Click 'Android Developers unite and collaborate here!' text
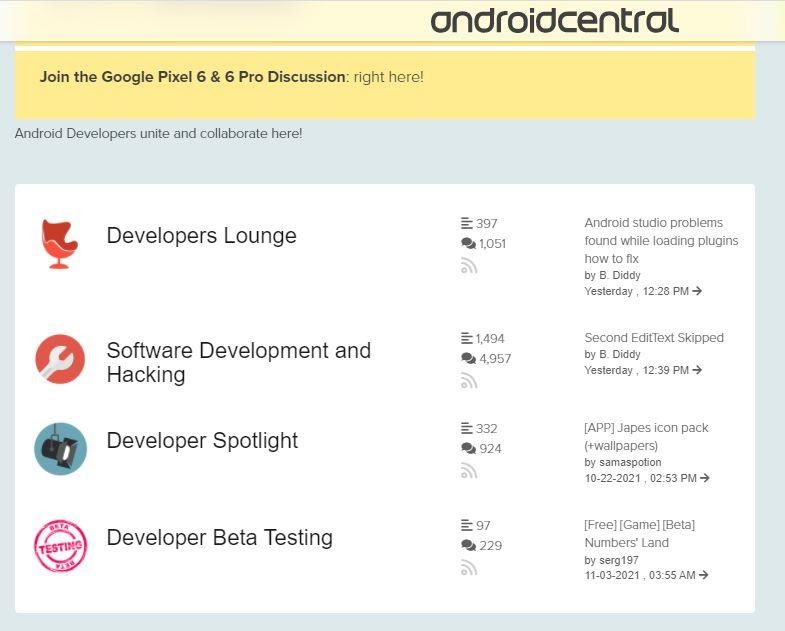 158,134
